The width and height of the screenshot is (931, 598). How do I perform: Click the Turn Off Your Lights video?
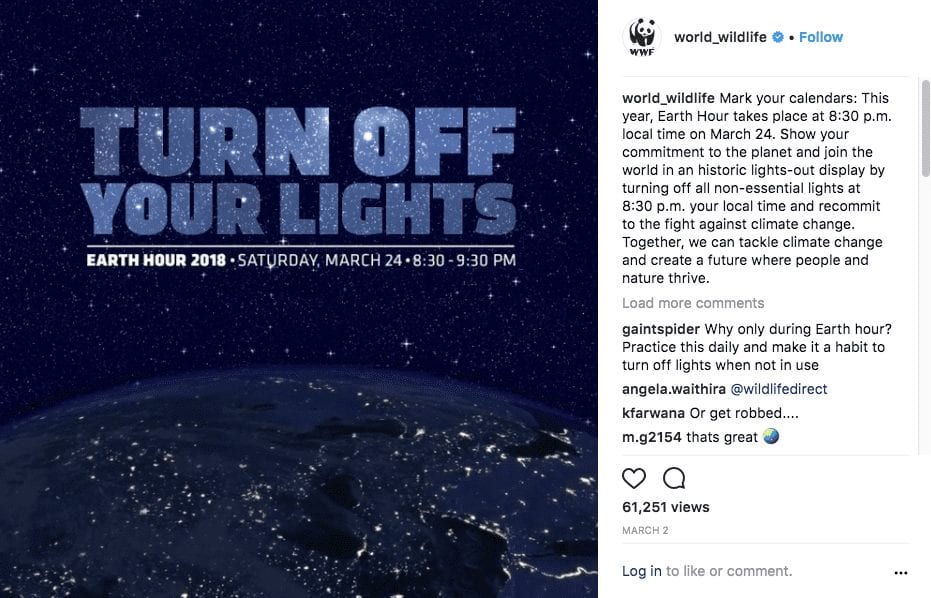tap(299, 299)
